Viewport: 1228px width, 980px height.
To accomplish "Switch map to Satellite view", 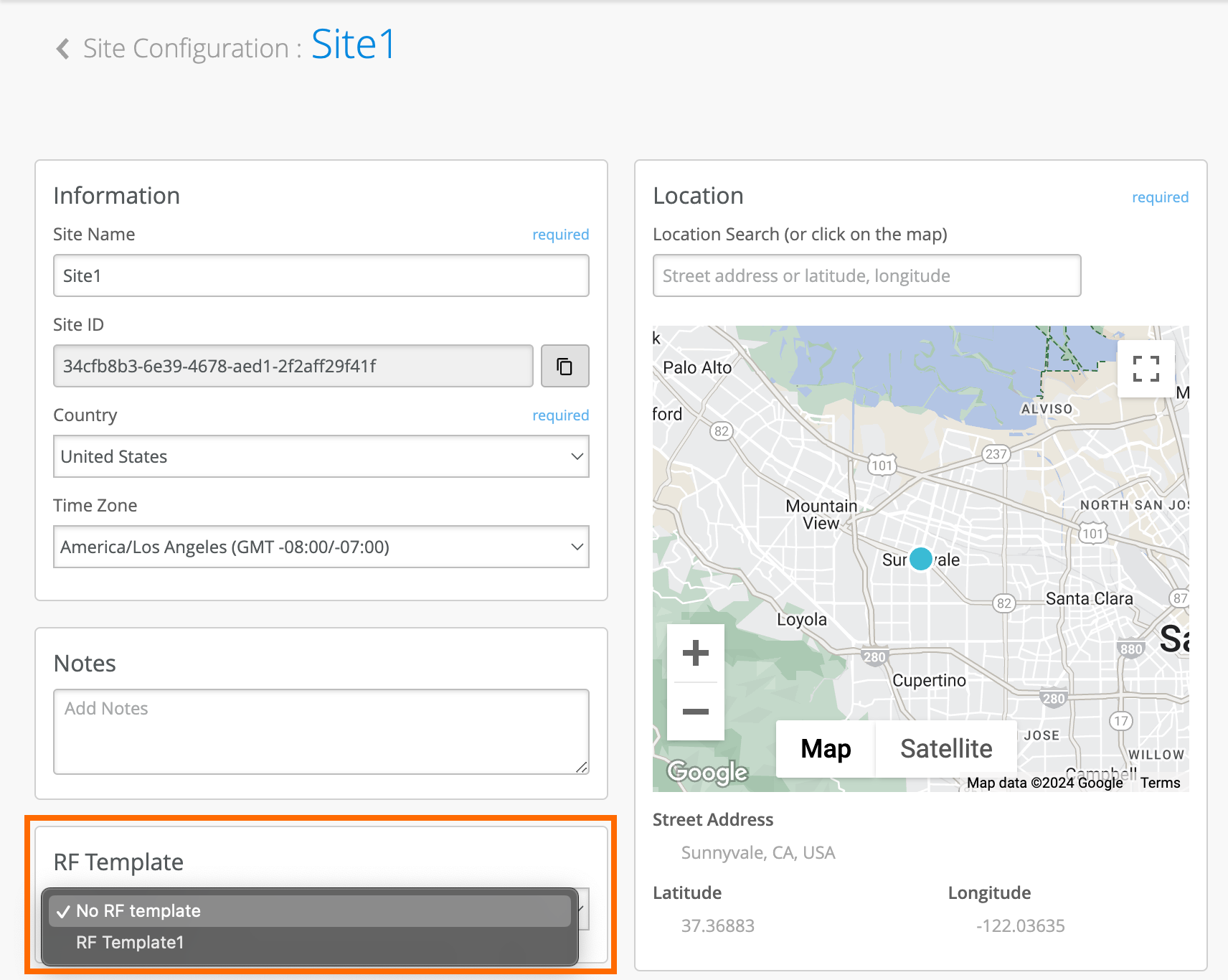I will [945, 748].
